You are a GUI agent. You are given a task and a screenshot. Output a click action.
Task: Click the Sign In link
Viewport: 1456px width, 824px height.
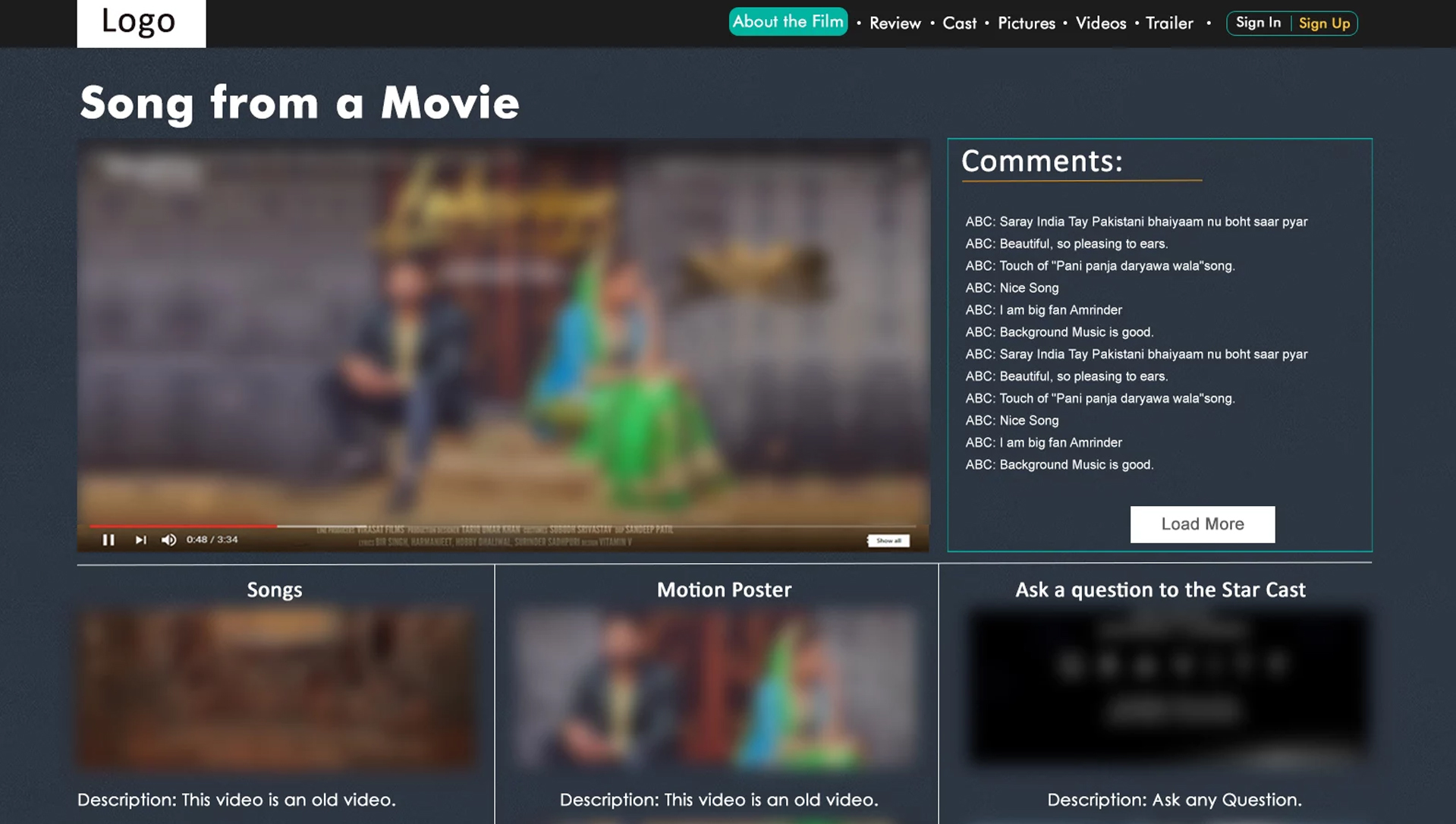pos(1258,23)
